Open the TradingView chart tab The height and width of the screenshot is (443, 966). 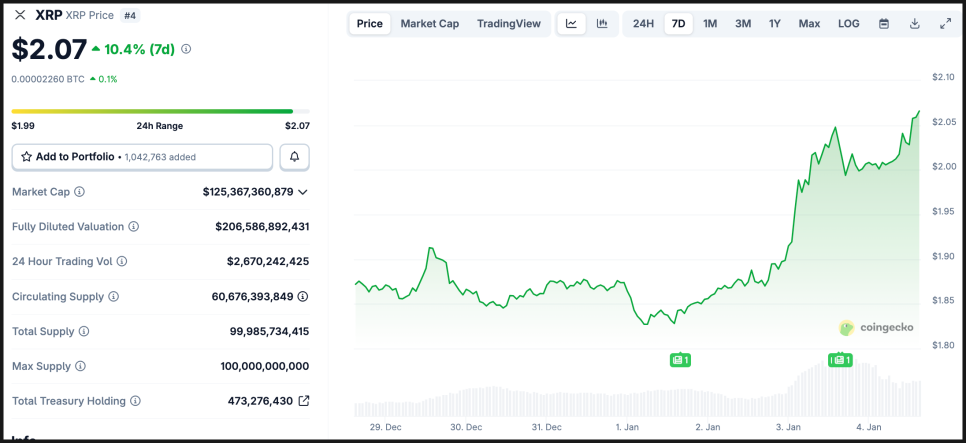(x=509, y=24)
